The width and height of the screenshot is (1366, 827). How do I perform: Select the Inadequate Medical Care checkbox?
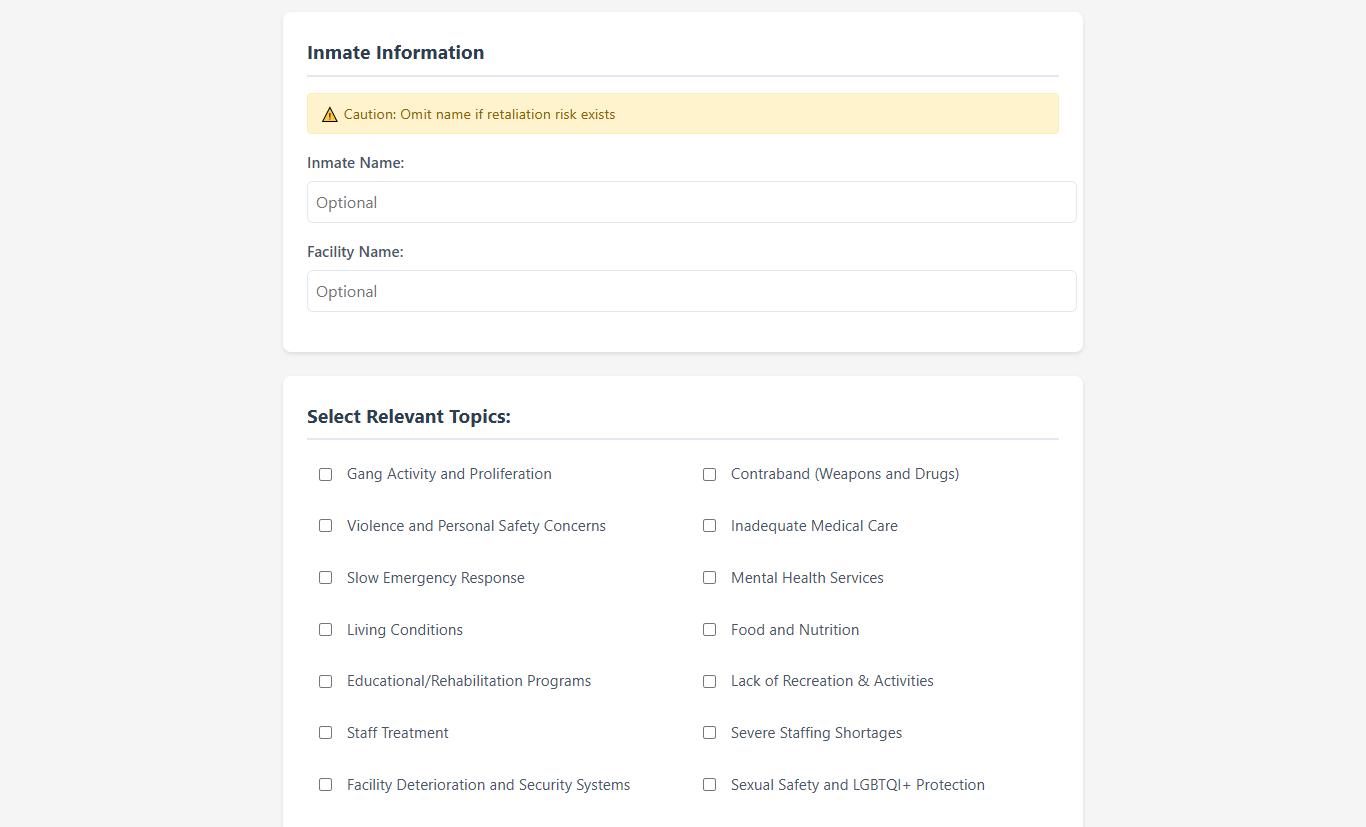coord(709,526)
